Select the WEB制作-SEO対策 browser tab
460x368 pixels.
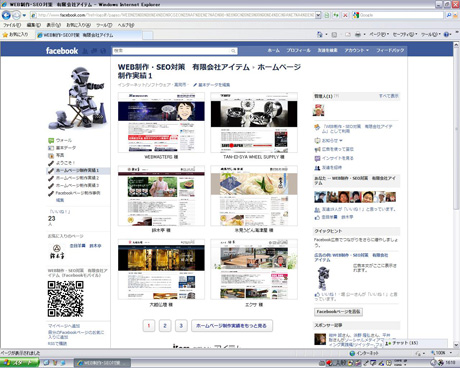pyautogui.click(x=89, y=35)
